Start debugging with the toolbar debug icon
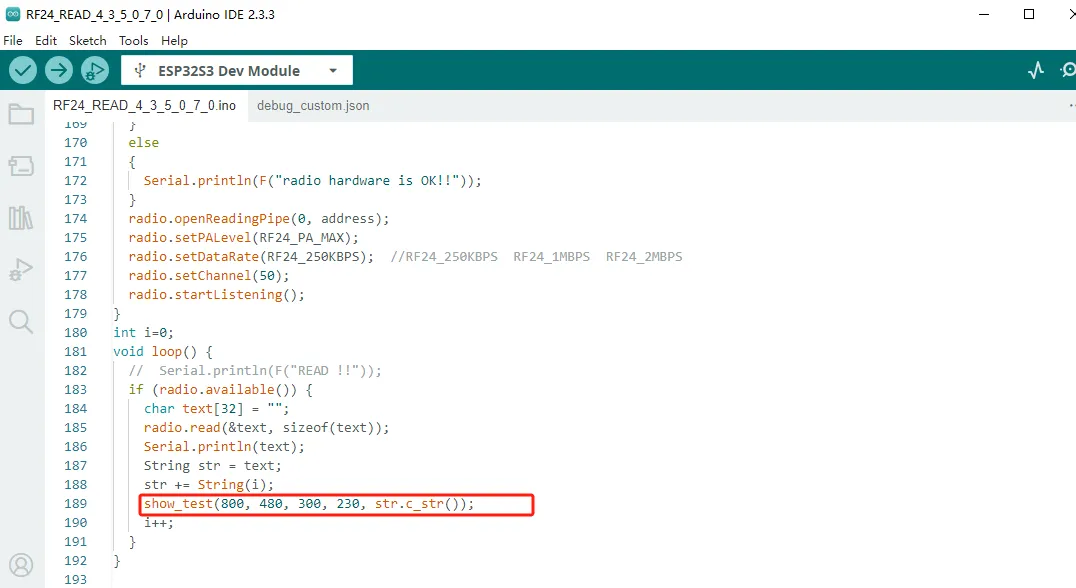The height and width of the screenshot is (588, 1076). coord(95,70)
